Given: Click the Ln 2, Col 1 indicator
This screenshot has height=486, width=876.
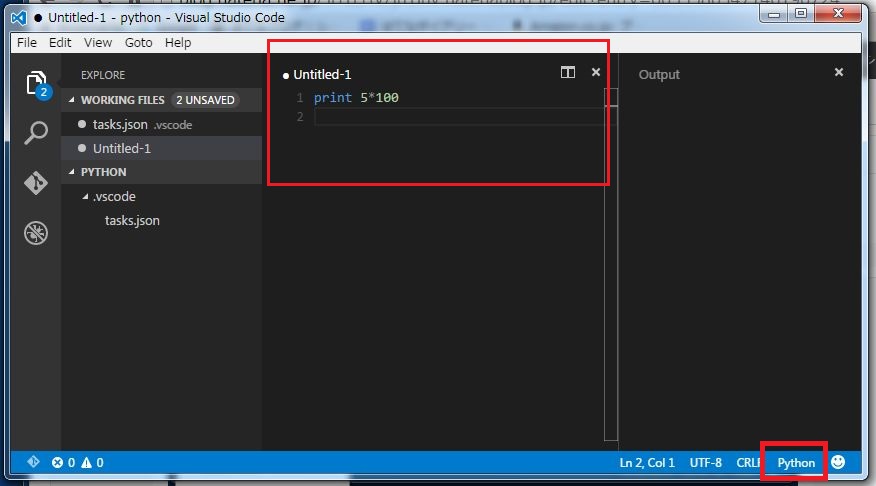Looking at the screenshot, I should [x=647, y=463].
